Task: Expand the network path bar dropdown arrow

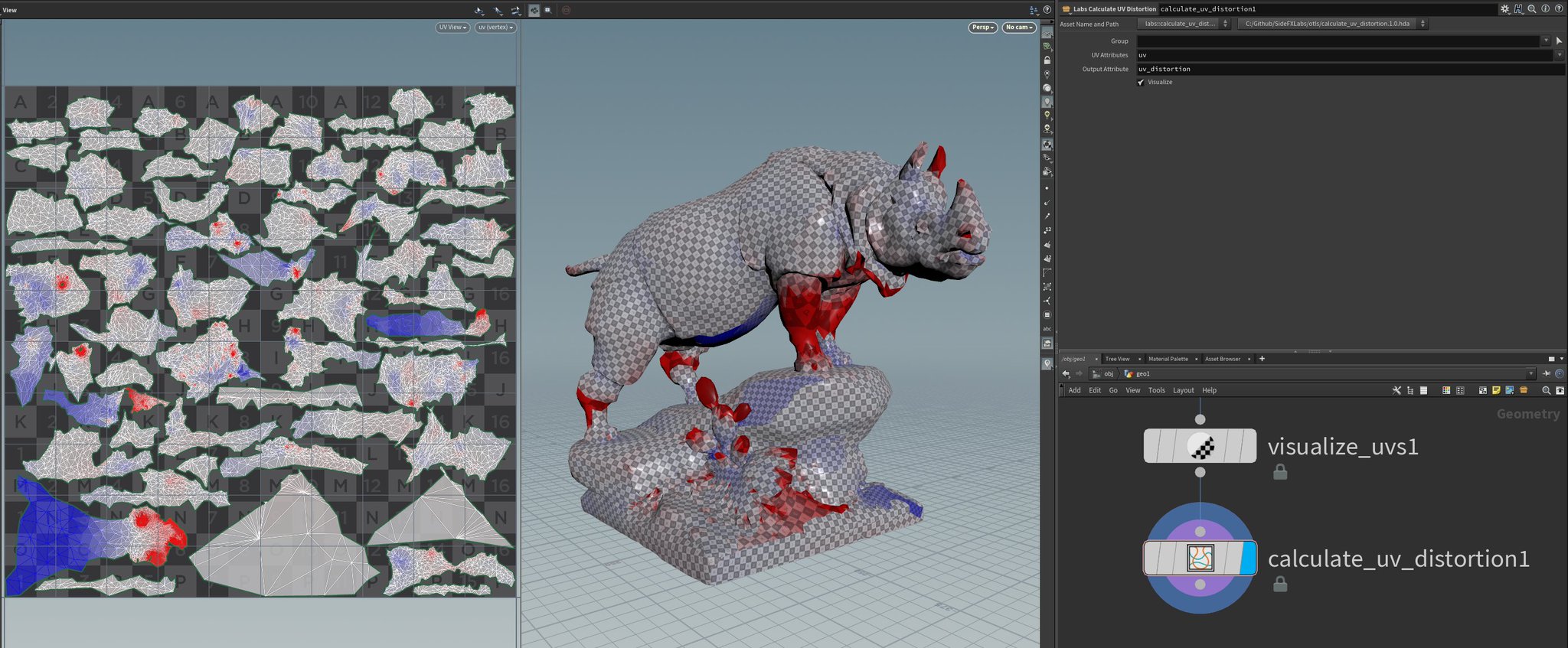Action: click(1530, 373)
